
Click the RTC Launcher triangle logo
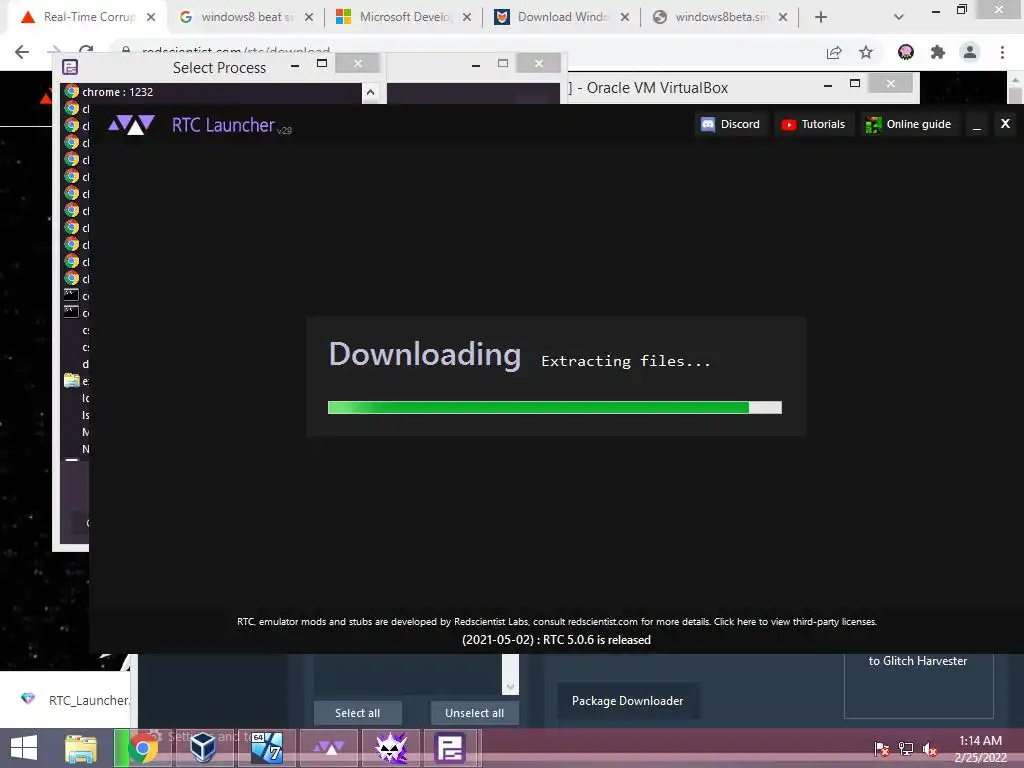click(x=131, y=124)
